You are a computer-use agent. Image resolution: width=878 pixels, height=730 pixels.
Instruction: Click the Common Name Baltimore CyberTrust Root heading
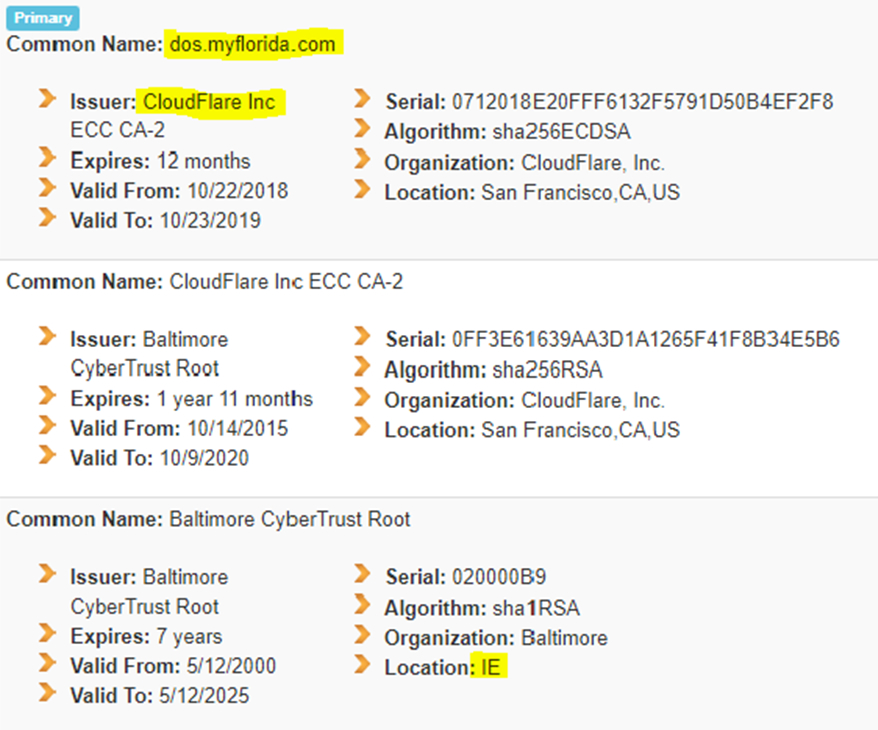point(208,520)
